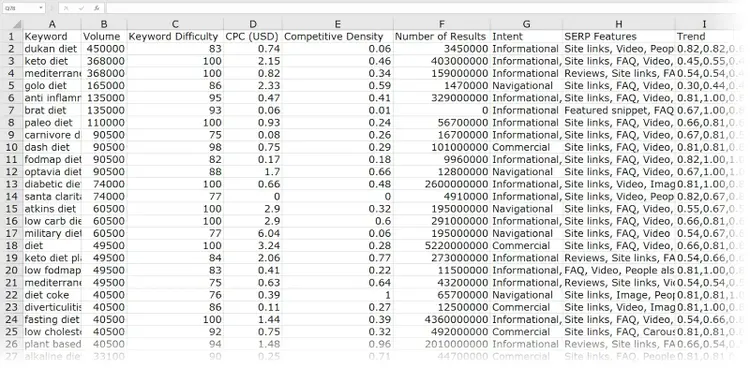Screen dimensions: 750x368
Task: Select Number of Results cell 5220000000
Action: point(441,245)
